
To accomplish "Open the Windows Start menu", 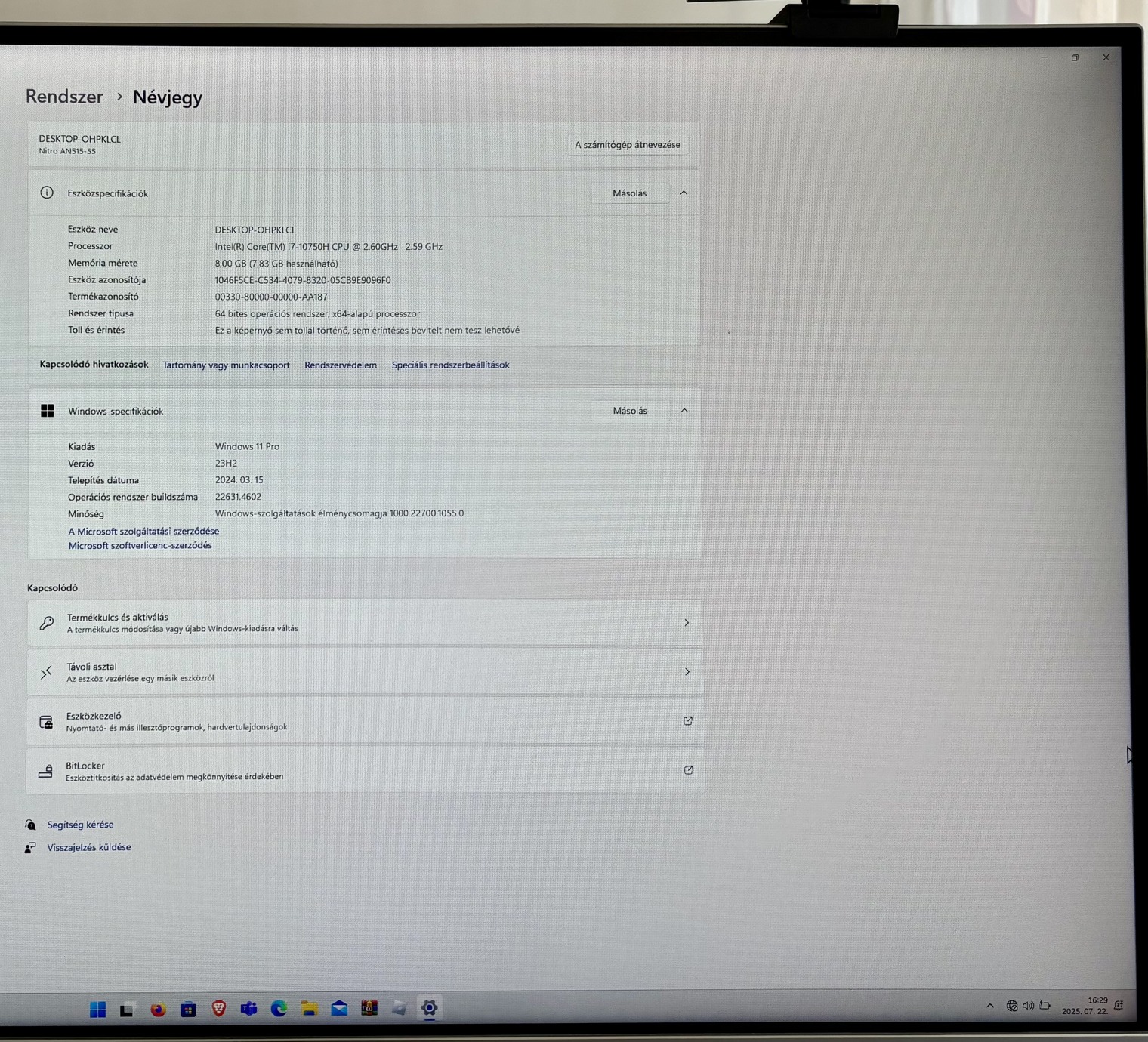I will click(97, 1010).
